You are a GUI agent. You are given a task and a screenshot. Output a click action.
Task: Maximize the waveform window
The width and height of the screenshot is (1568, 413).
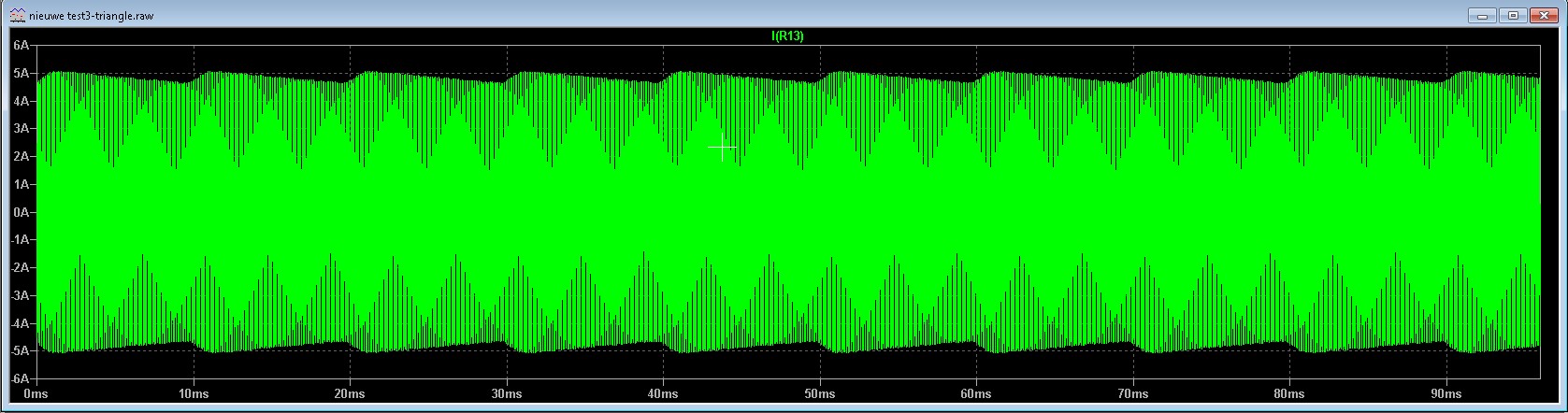pos(1513,15)
